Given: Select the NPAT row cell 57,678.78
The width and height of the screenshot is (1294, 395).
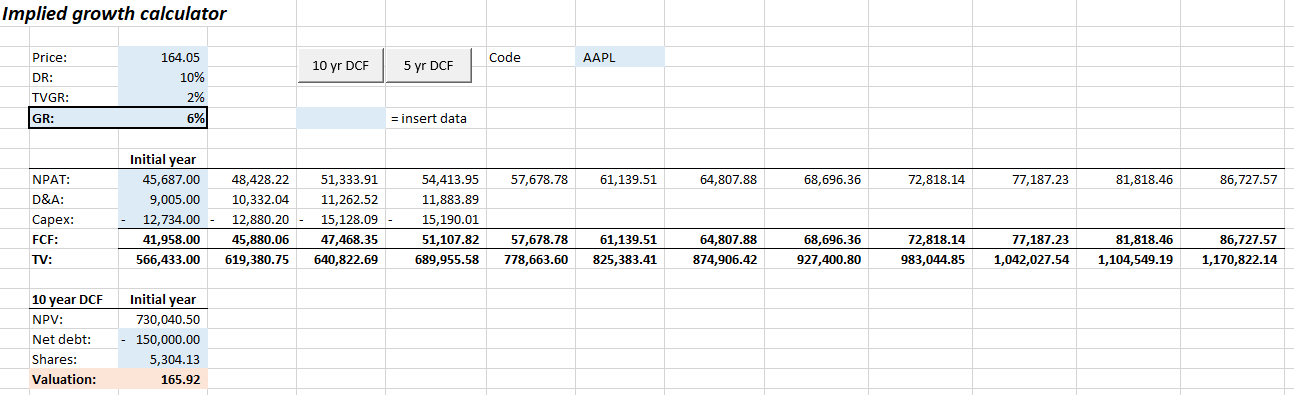Looking at the screenshot, I should [532, 180].
